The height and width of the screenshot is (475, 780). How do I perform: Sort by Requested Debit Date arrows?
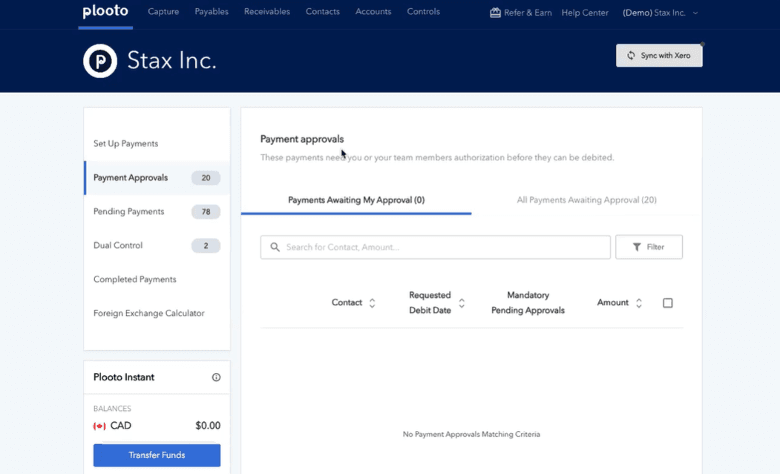click(462, 303)
